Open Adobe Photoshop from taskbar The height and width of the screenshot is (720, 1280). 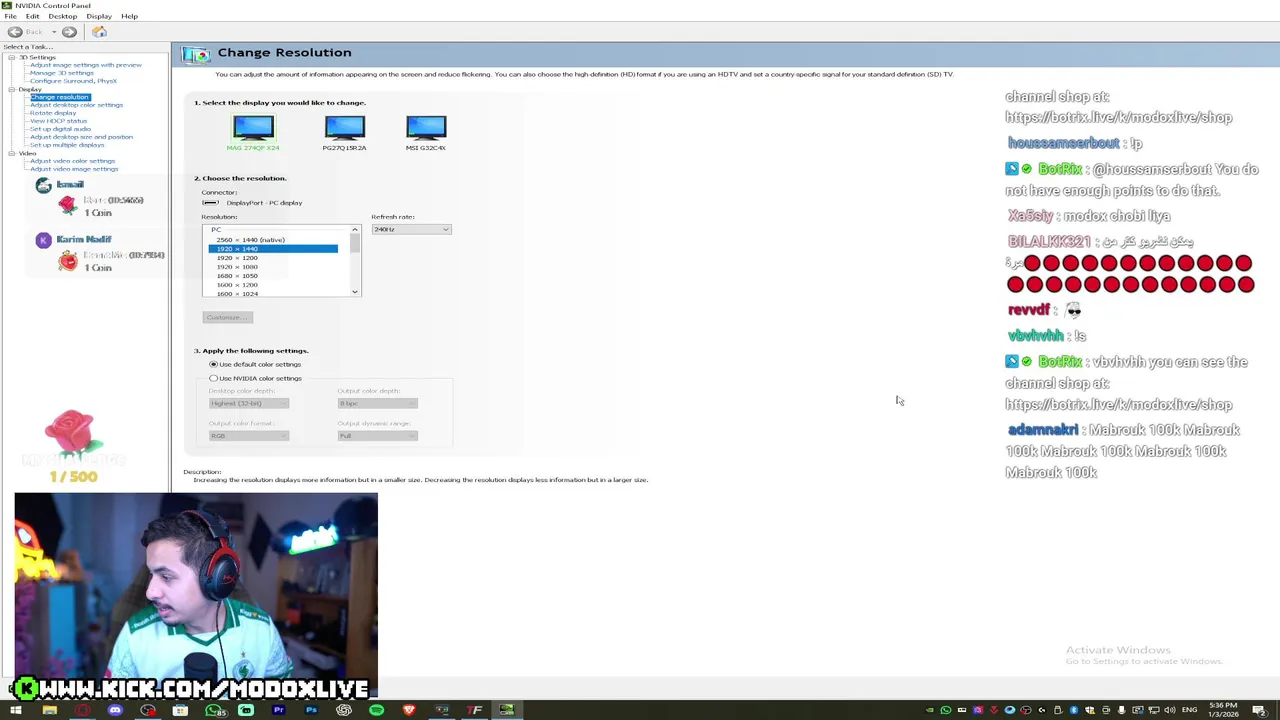(311, 710)
